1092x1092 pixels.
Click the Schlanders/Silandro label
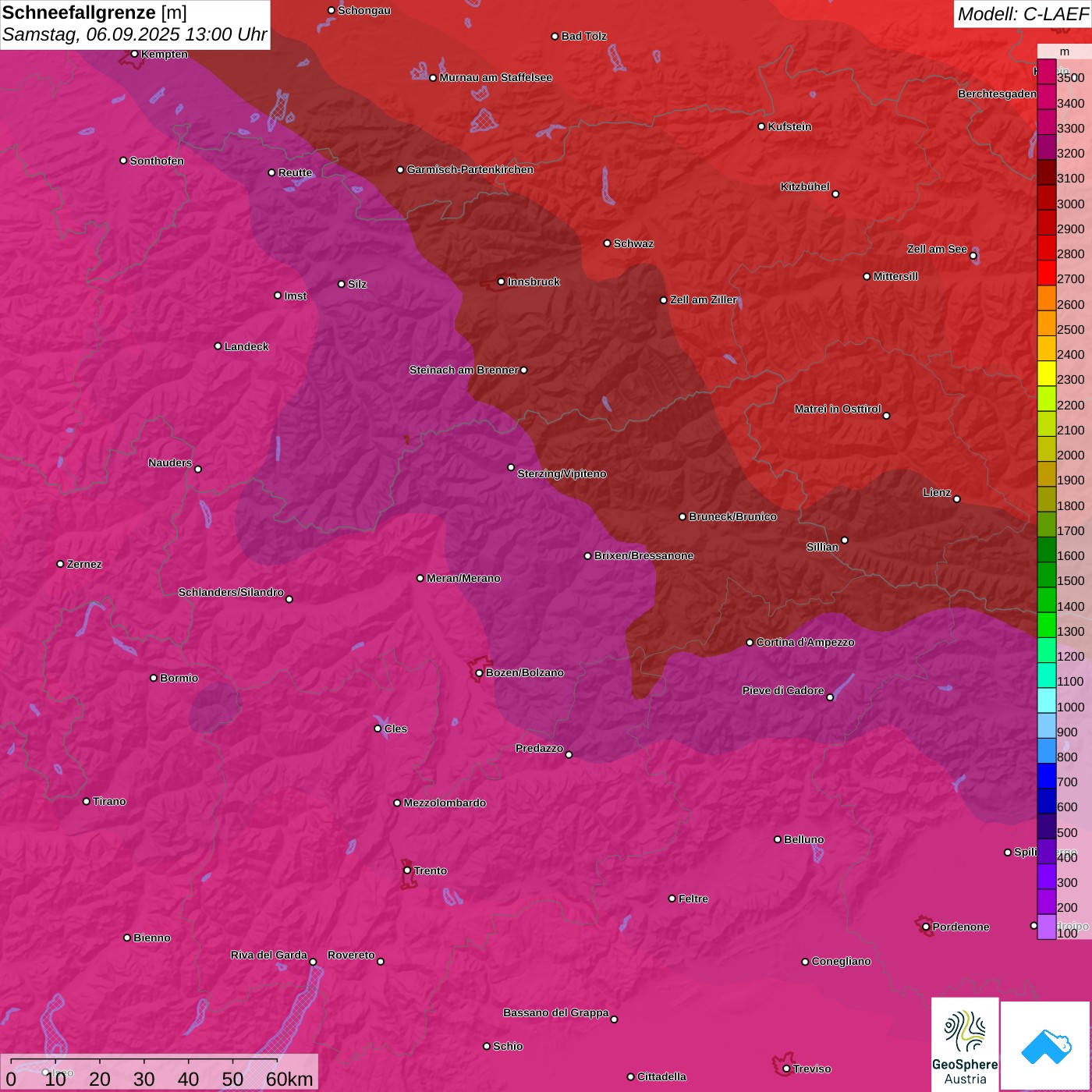(231, 592)
